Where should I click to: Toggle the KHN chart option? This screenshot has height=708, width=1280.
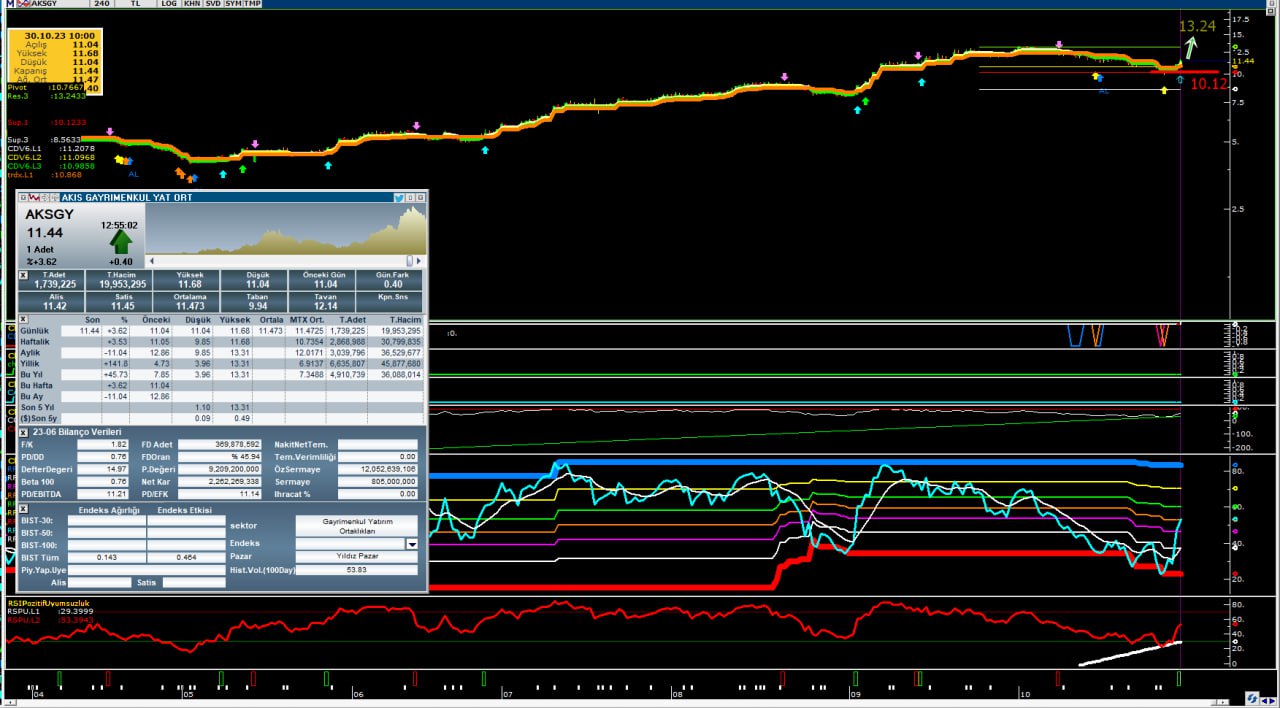click(190, 4)
